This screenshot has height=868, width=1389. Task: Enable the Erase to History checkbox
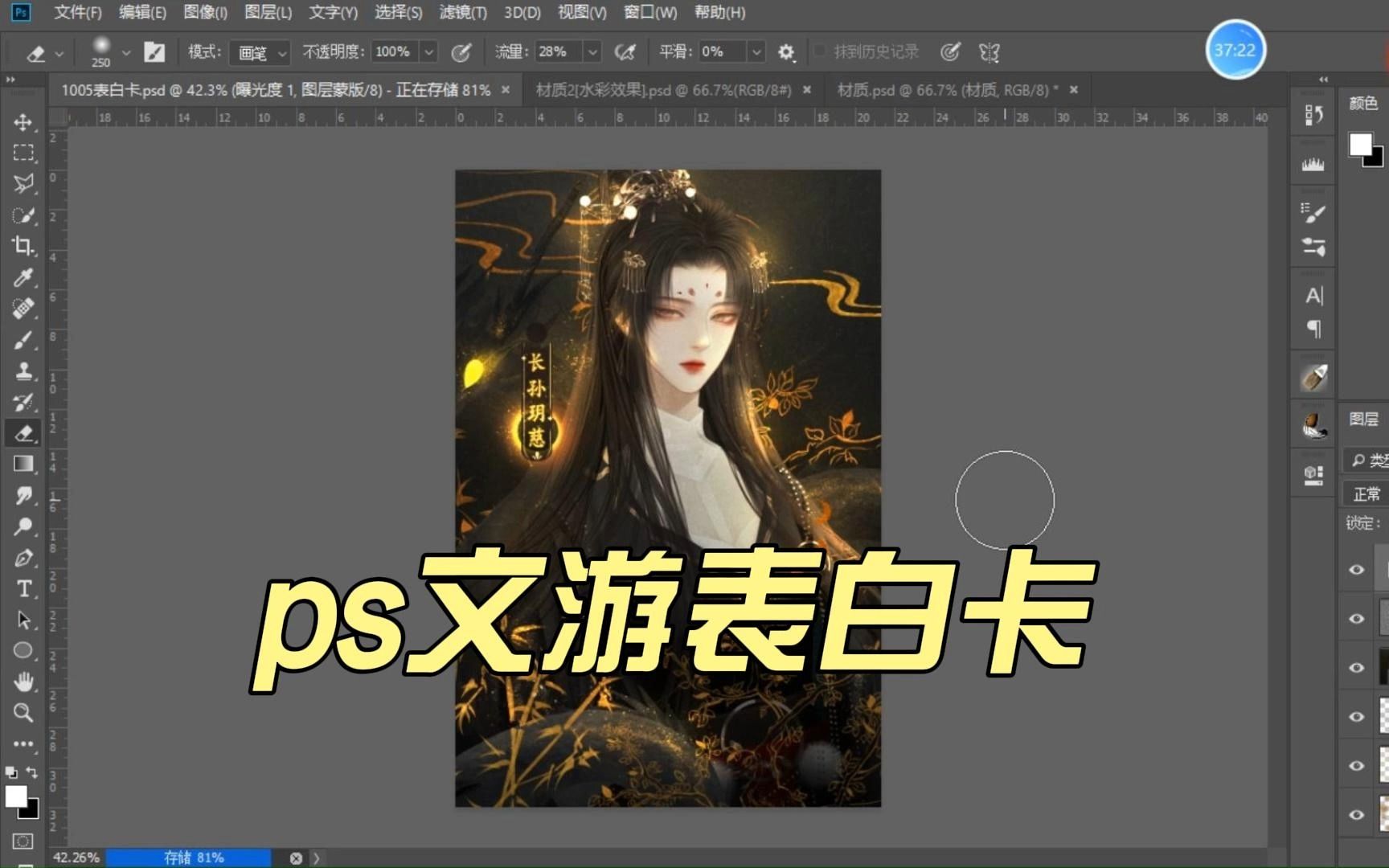pos(820,51)
